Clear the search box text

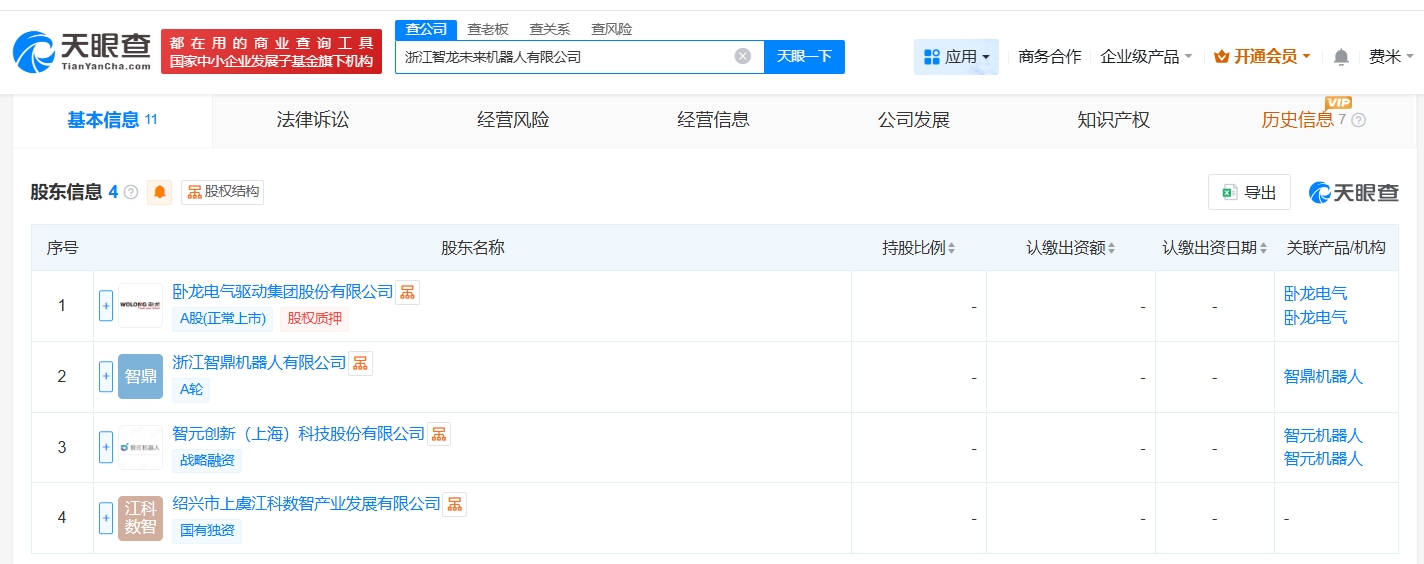742,56
